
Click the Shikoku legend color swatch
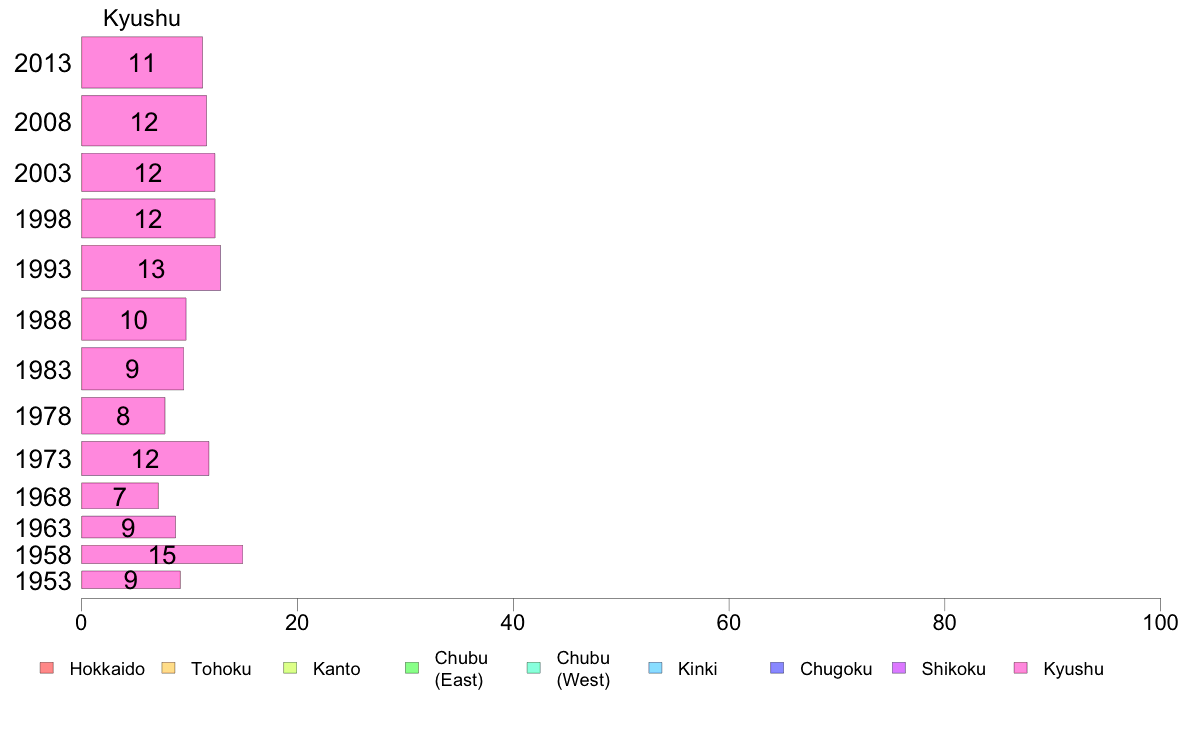[x=899, y=668]
